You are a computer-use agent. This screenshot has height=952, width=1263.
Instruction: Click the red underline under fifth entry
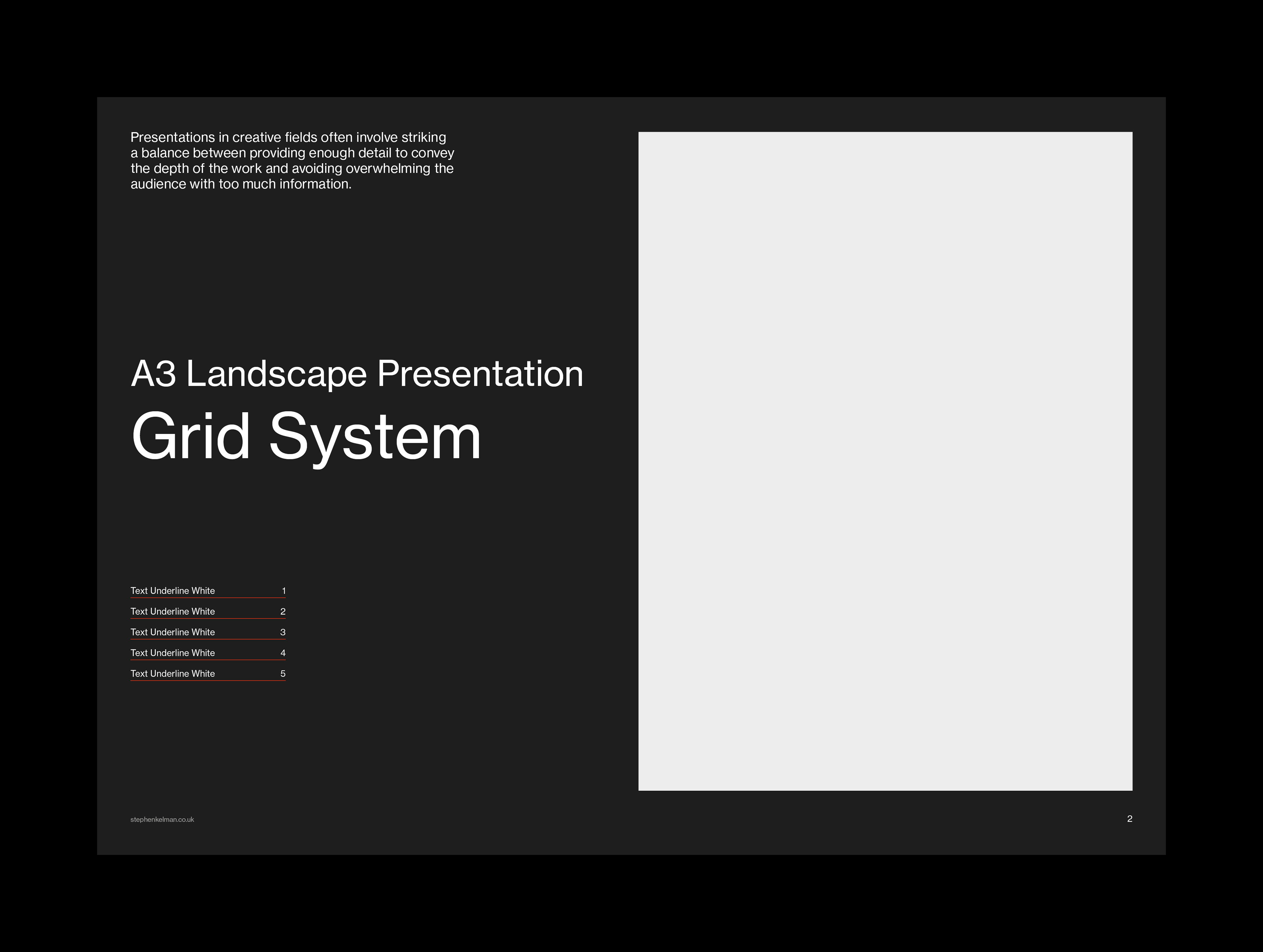[x=208, y=680]
